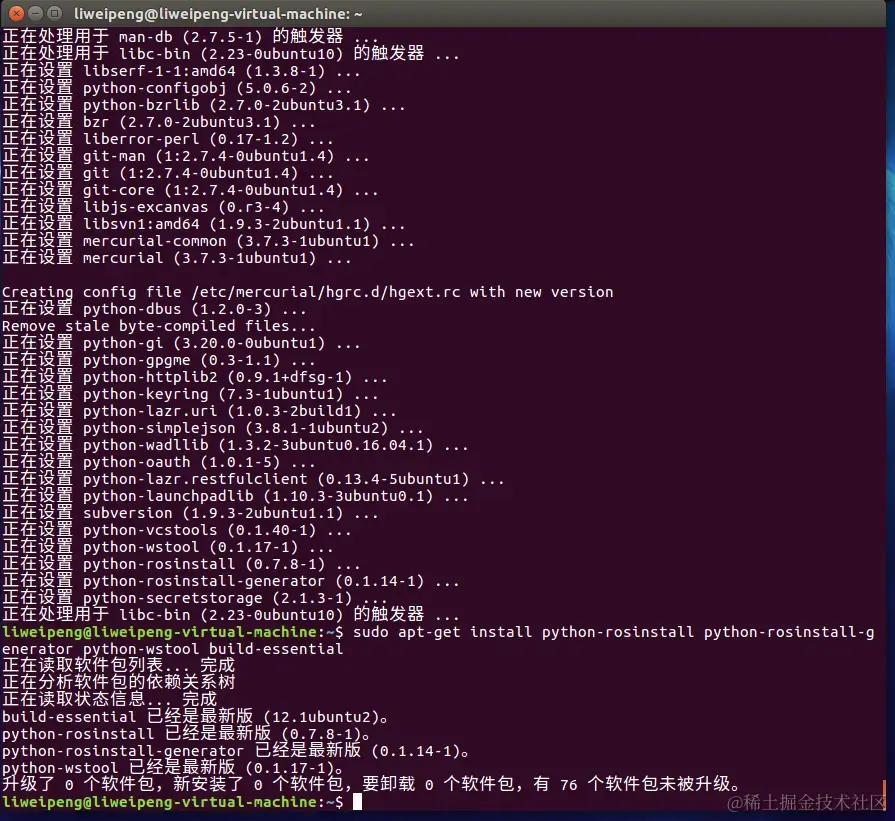This screenshot has height=821, width=895.
Task: Click the line 正在分析软件包的依赖关系树
Action: [x=118, y=682]
